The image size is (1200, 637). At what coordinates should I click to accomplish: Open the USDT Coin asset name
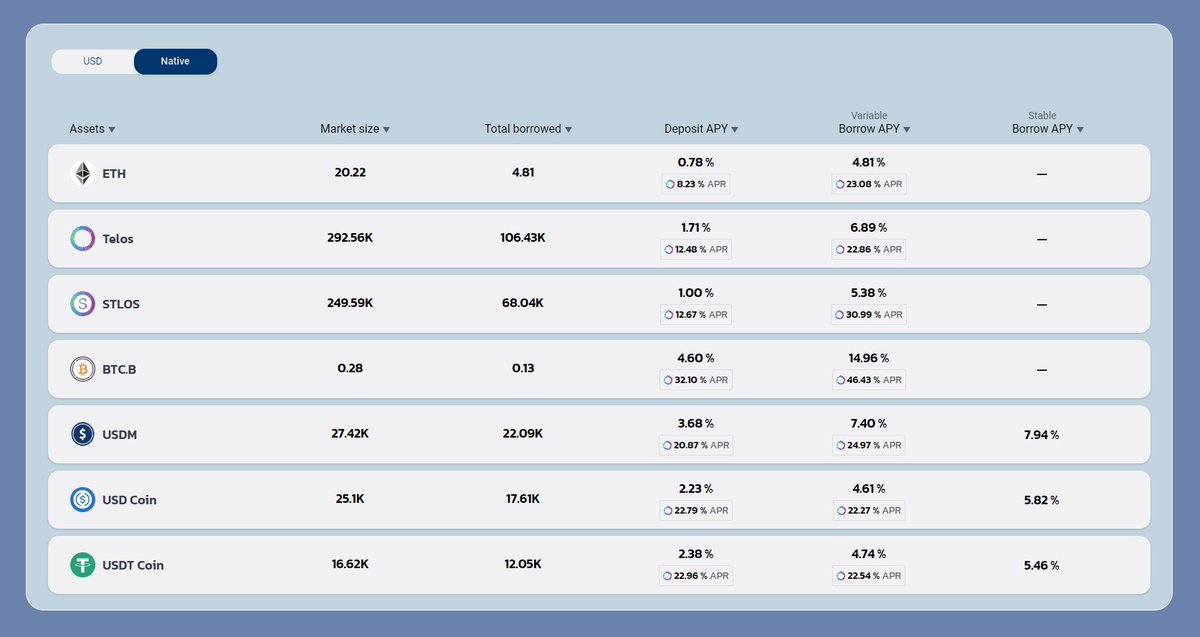pyautogui.click(x=133, y=565)
